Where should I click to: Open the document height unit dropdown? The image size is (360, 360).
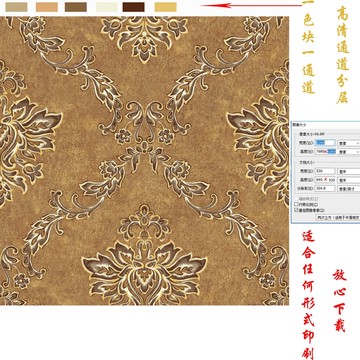(349, 180)
